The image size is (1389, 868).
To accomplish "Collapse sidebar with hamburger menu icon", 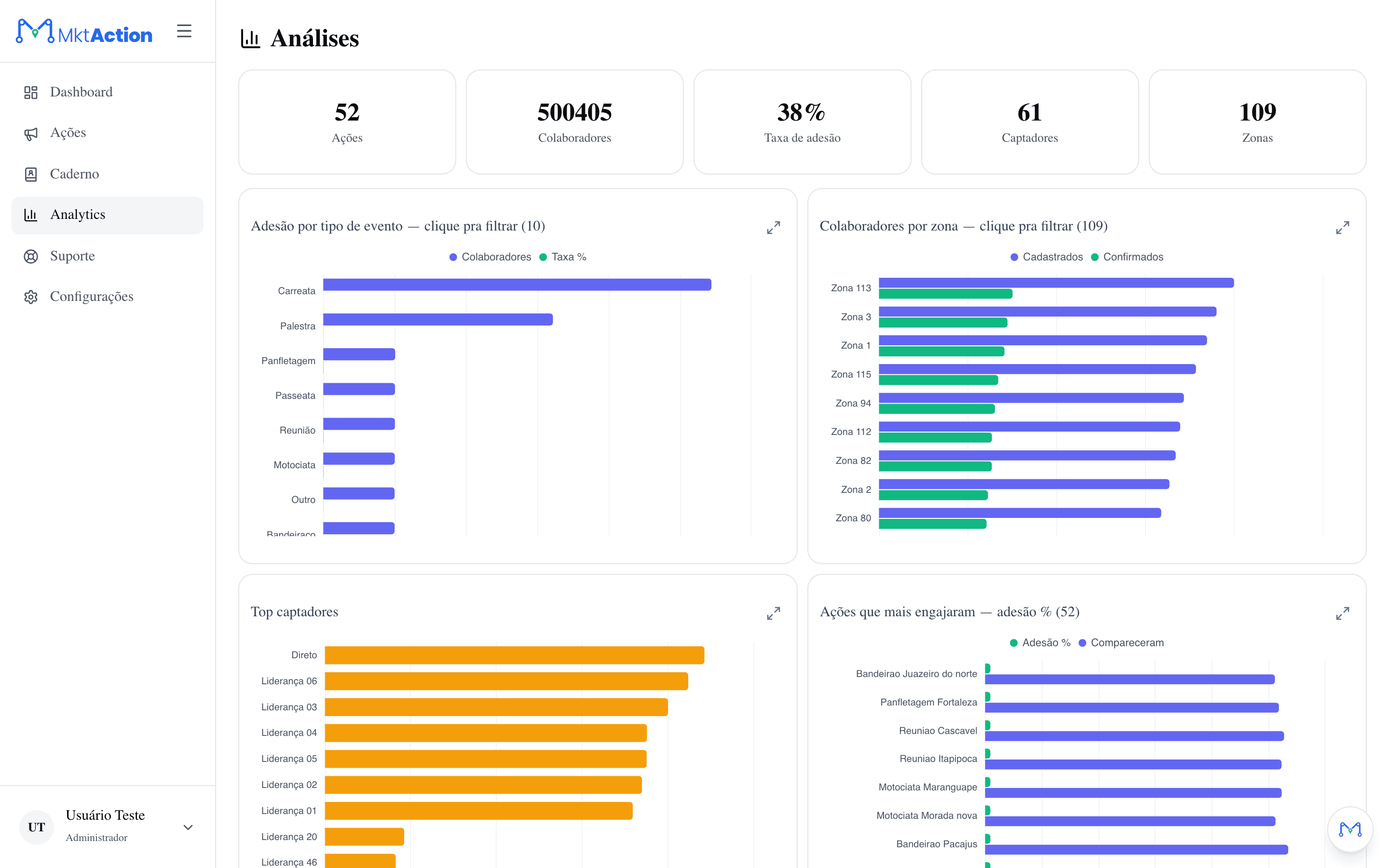I will [x=184, y=31].
